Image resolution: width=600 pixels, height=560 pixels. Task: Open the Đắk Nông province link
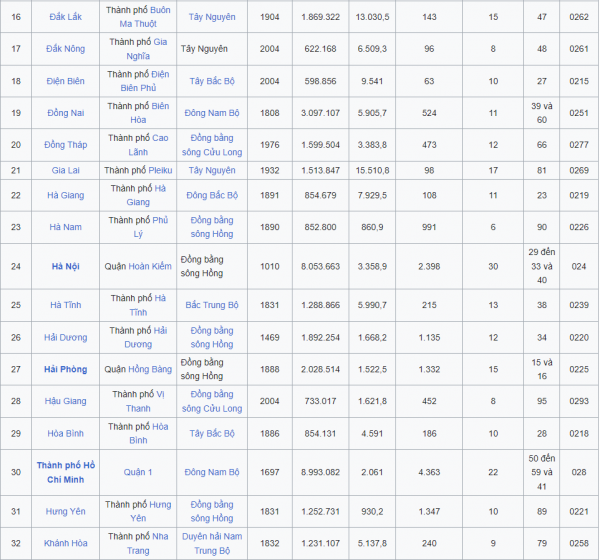click(x=65, y=49)
